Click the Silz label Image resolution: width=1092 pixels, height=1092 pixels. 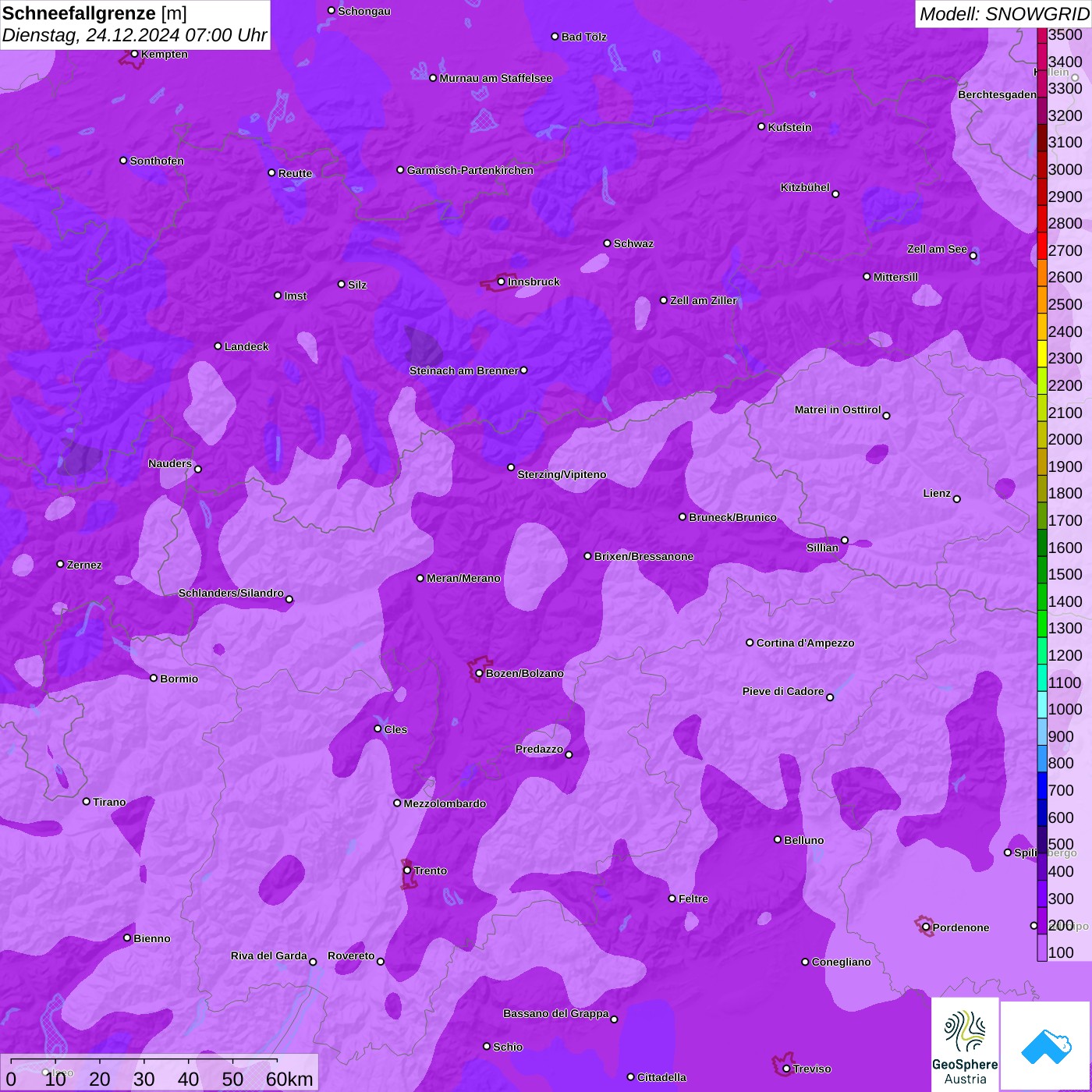click(357, 285)
